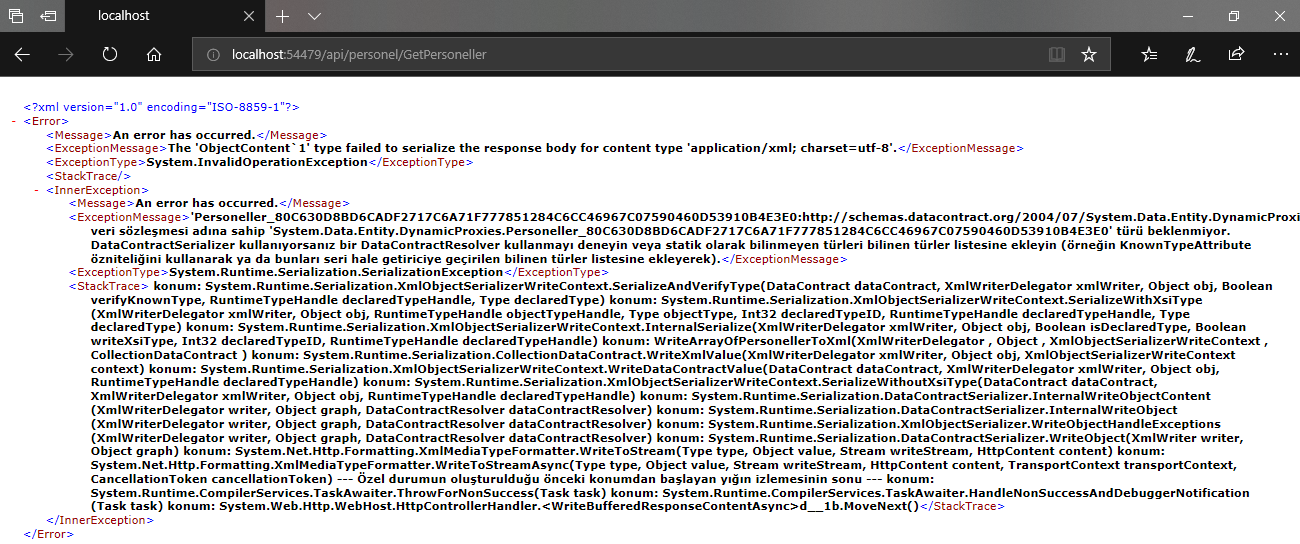Add page to favorites with star
1300x544 pixels.
(x=1089, y=54)
